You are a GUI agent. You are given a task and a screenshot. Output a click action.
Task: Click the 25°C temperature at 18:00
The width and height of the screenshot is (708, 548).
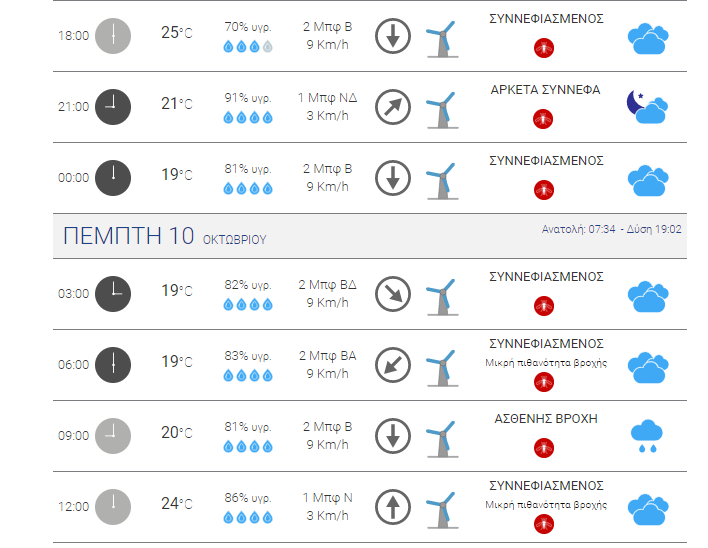[177, 33]
